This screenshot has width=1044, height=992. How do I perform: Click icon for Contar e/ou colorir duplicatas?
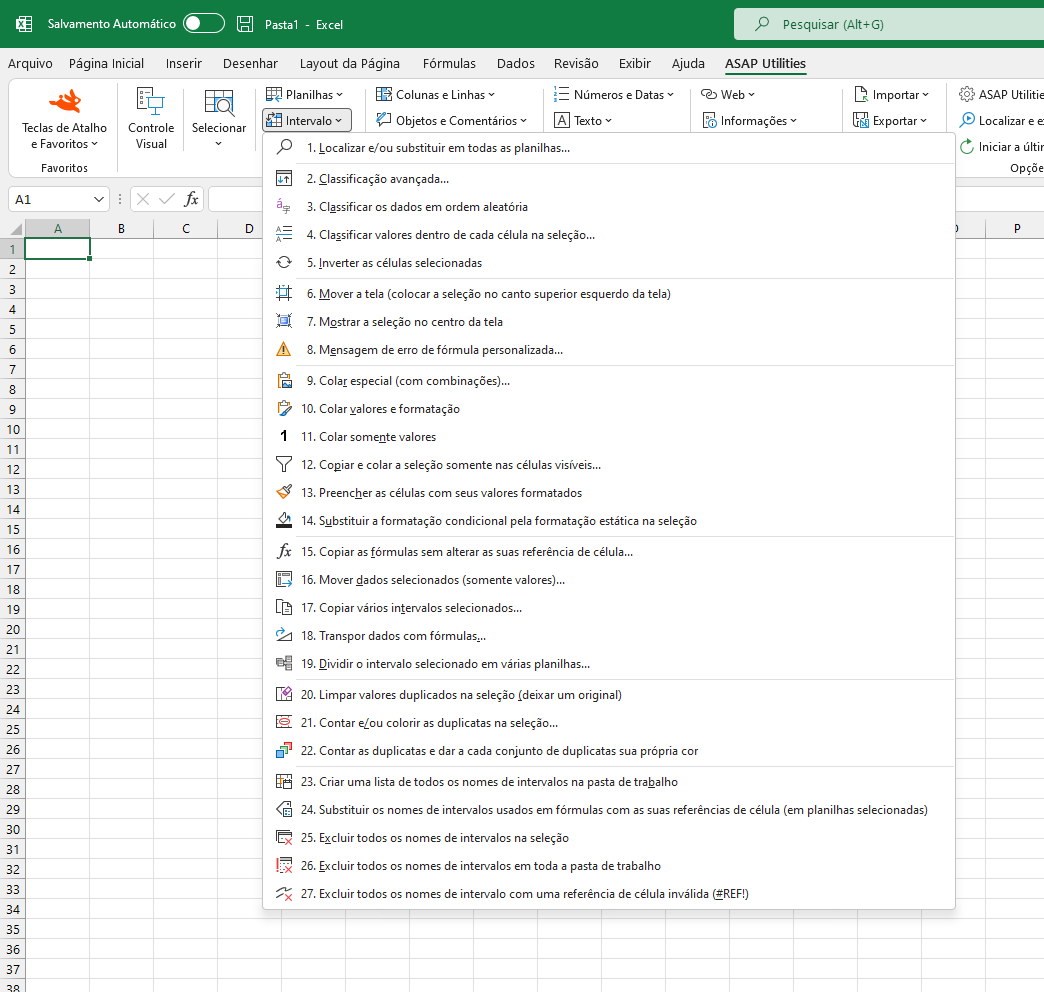click(284, 722)
